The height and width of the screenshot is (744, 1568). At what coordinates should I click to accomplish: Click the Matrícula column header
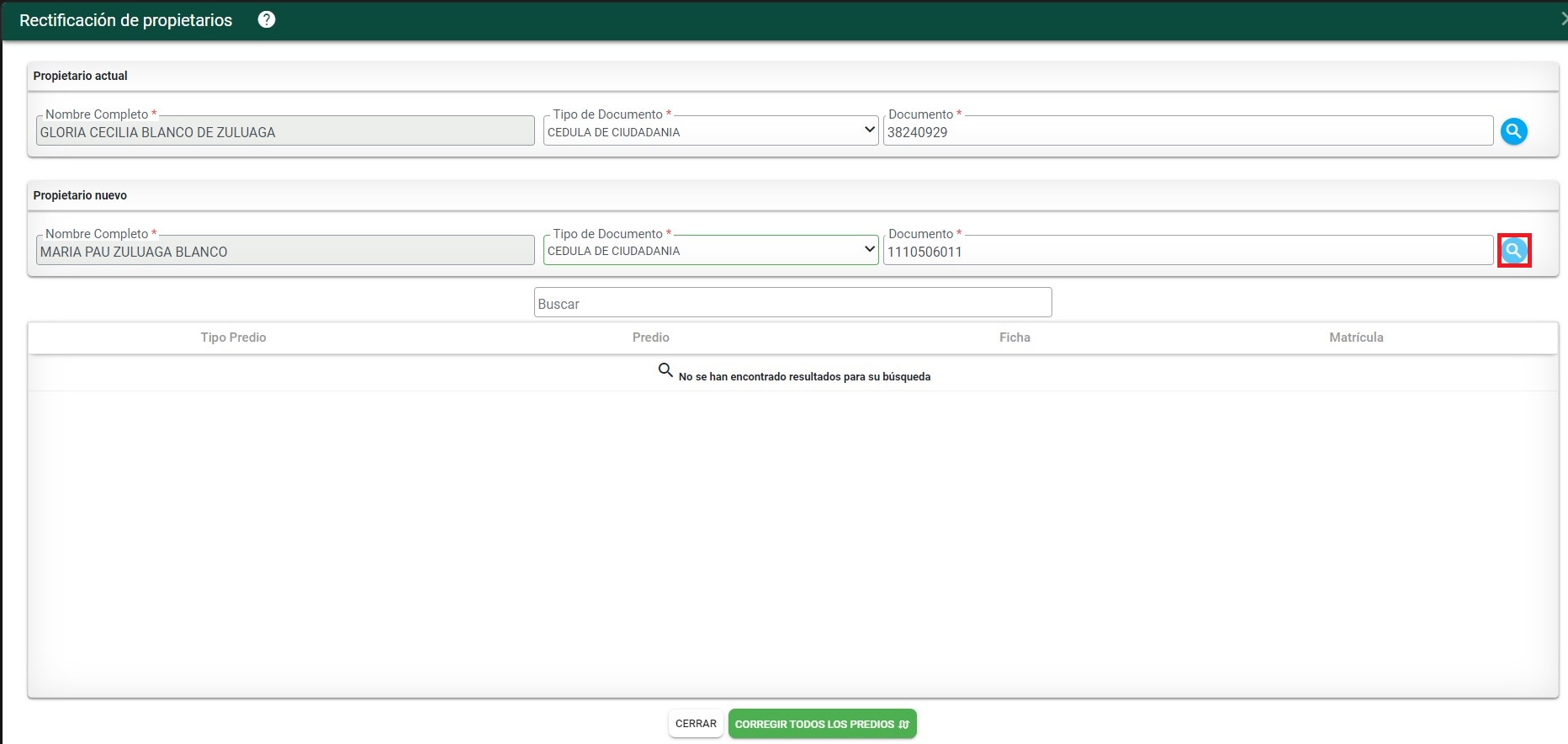pyautogui.click(x=1356, y=337)
